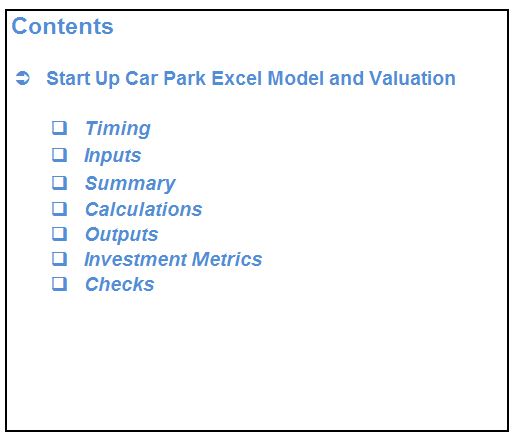This screenshot has height=437, width=514.
Task: Go to the Summary section
Action: (x=130, y=184)
